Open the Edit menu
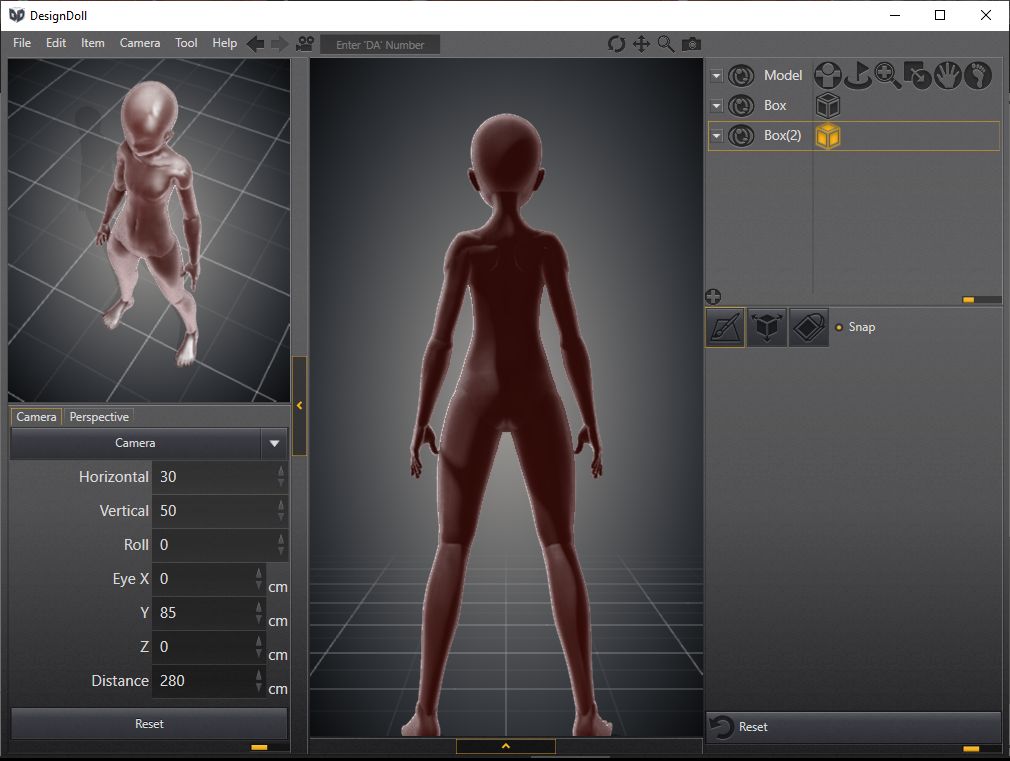Viewport: 1010px width, 761px height. 56,43
